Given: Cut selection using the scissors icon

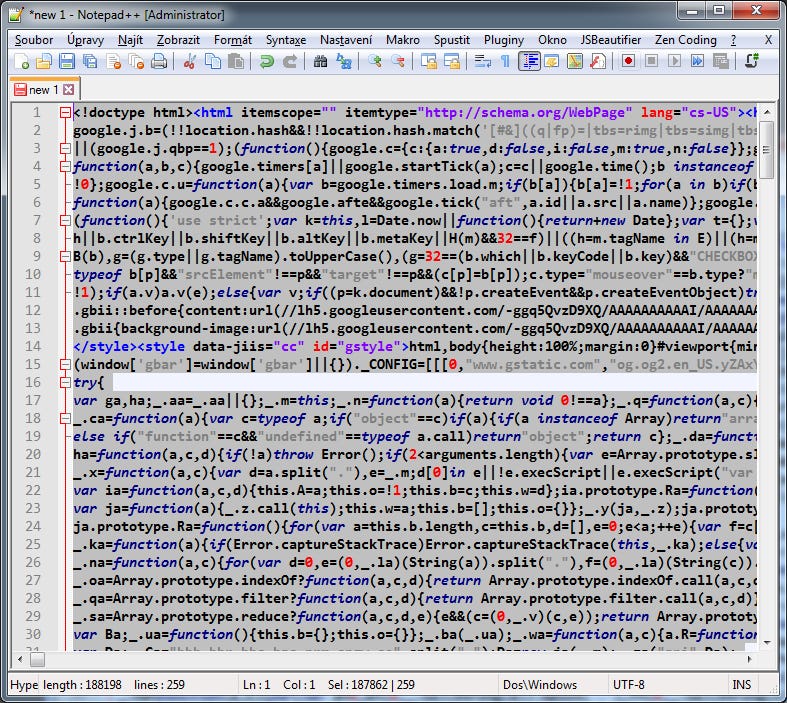Looking at the screenshot, I should tap(190, 62).
